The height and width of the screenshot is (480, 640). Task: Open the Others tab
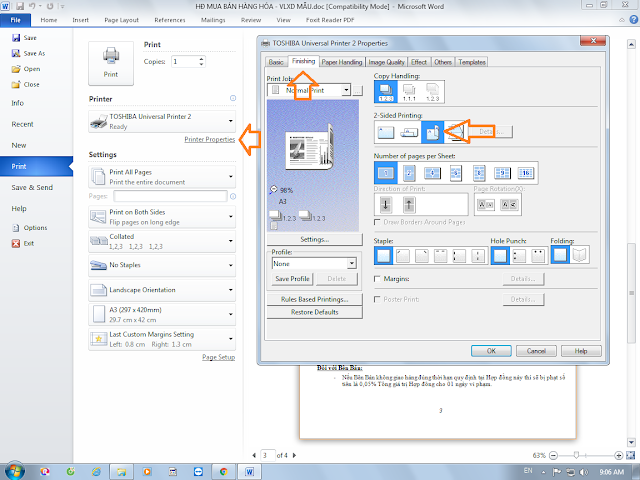tap(442, 62)
